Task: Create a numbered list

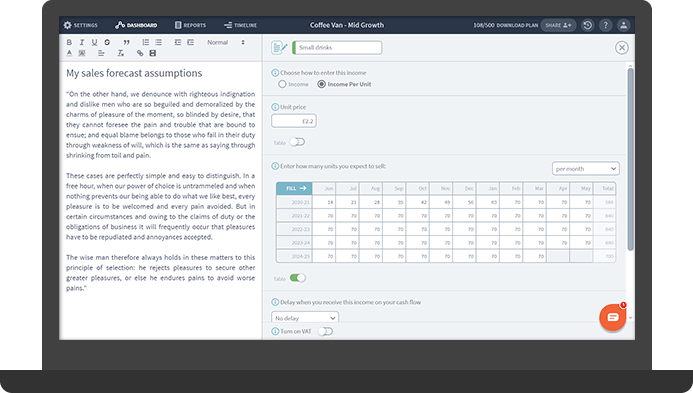Action: point(145,42)
